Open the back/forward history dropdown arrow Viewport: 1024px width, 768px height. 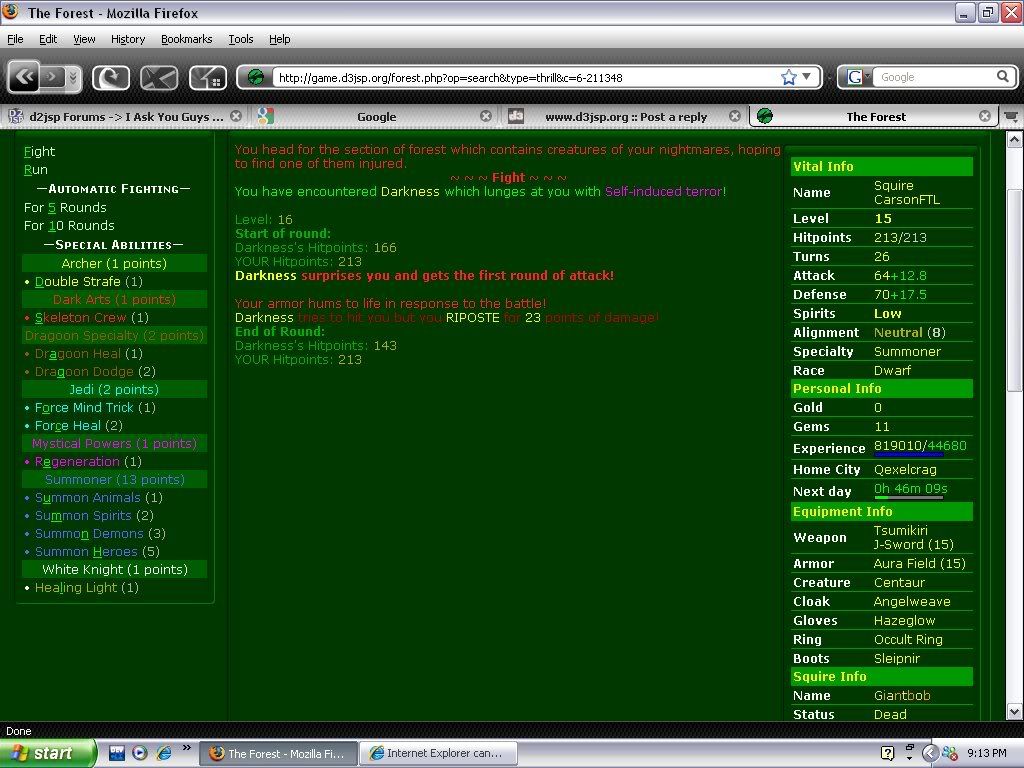(x=71, y=77)
